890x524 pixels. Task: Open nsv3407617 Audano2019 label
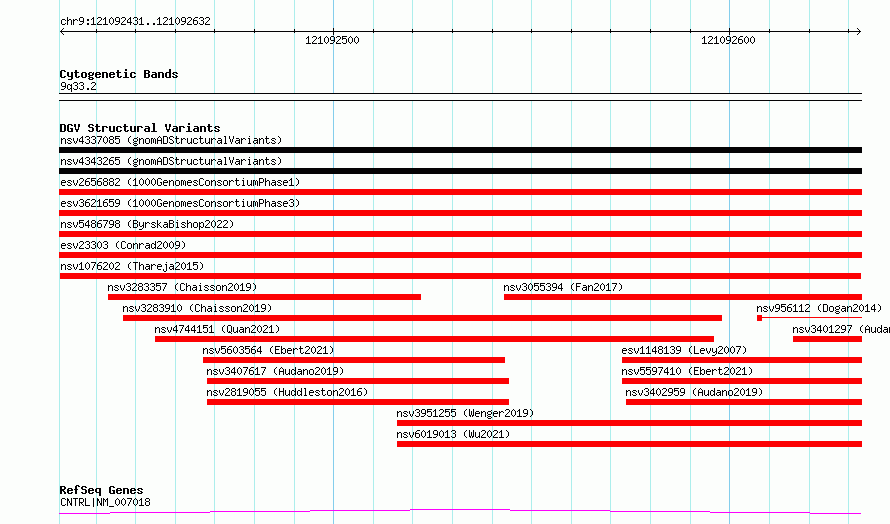pos(275,371)
